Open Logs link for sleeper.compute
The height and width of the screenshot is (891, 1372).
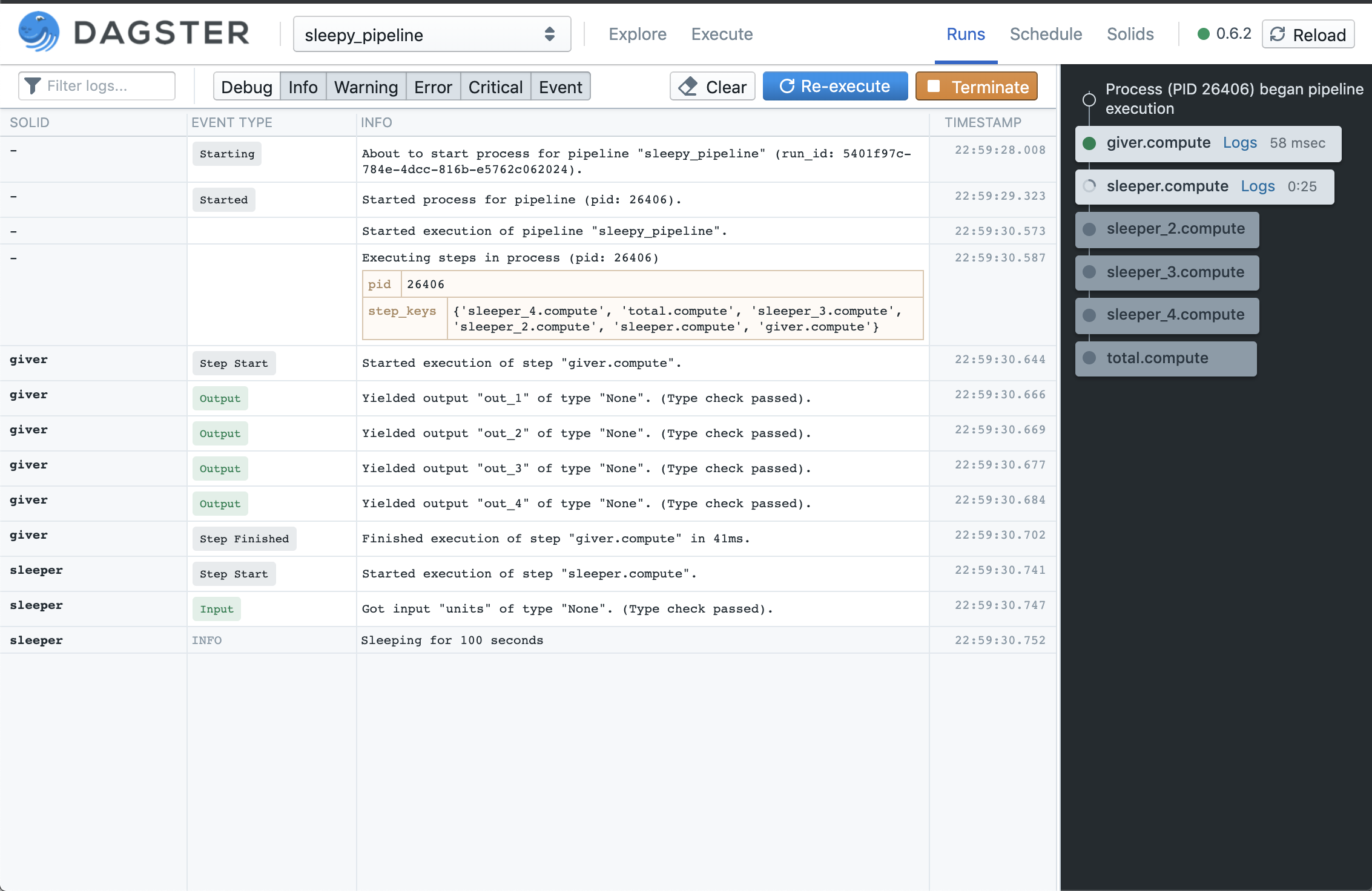[1258, 186]
